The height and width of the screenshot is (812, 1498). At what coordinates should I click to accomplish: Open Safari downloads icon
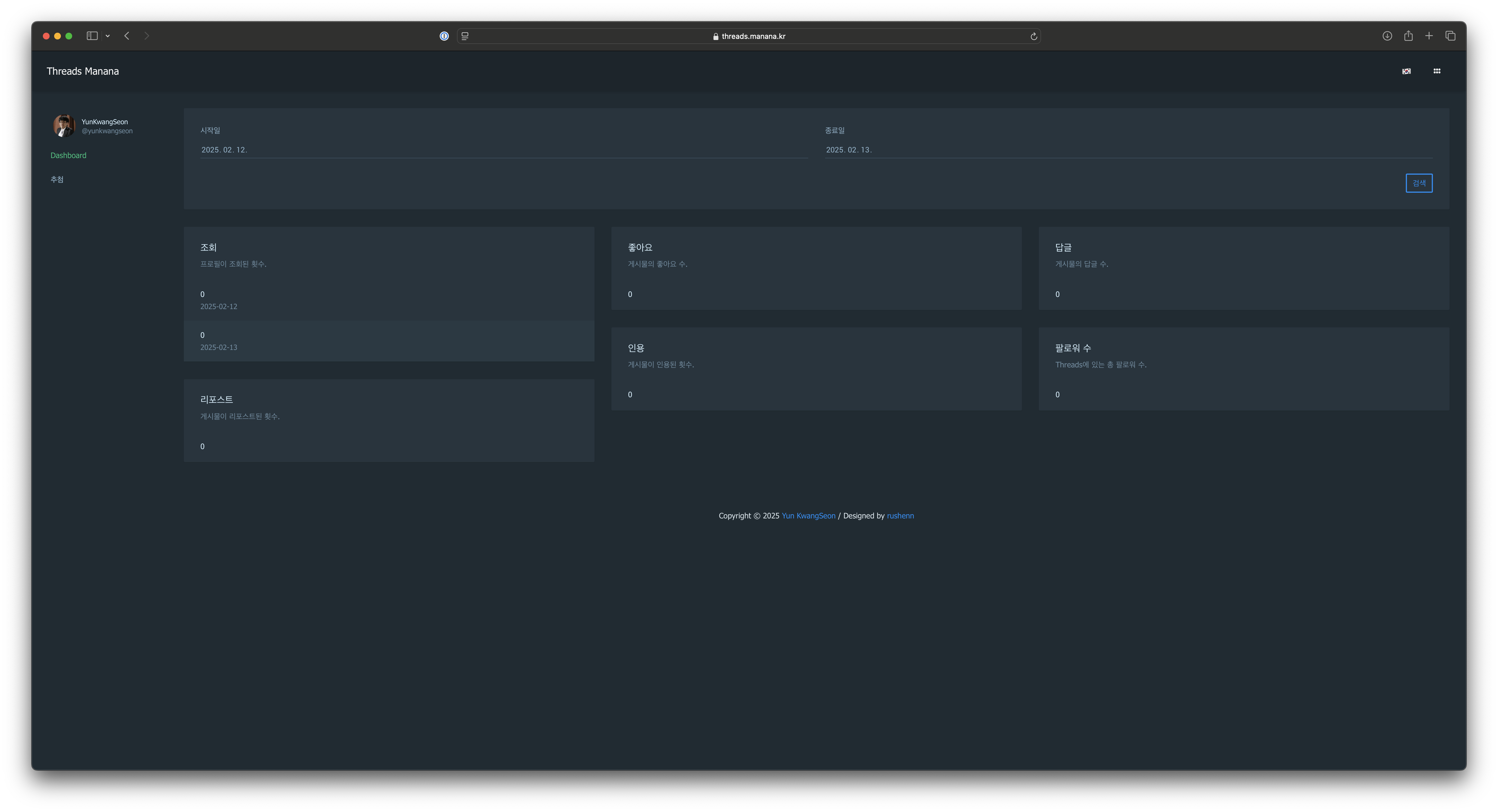coord(1387,36)
